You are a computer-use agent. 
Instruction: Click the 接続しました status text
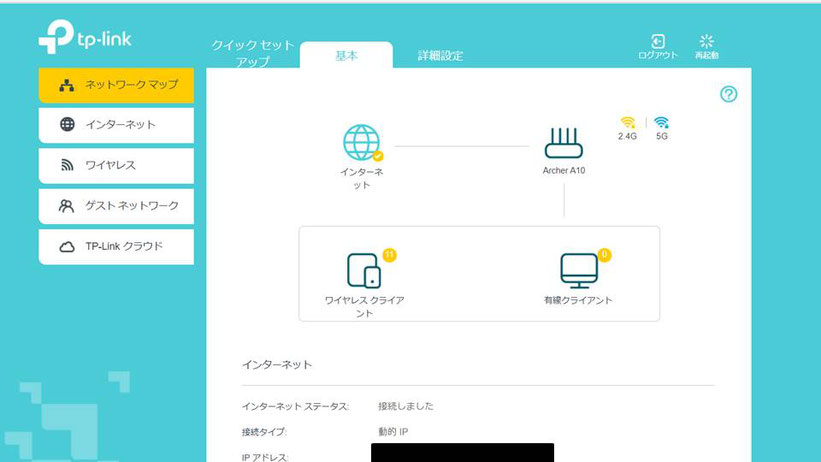coord(406,406)
